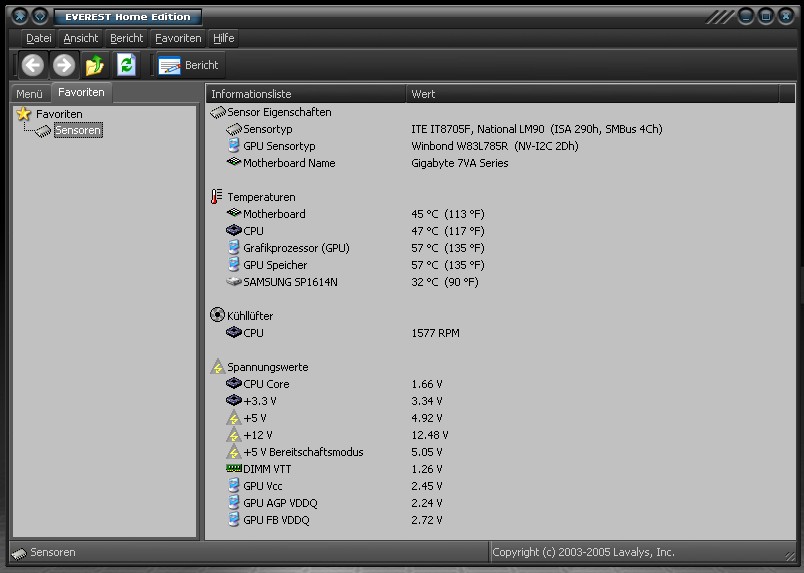Click the +12 V lightning icon
The width and height of the screenshot is (804, 573).
[x=234, y=434]
